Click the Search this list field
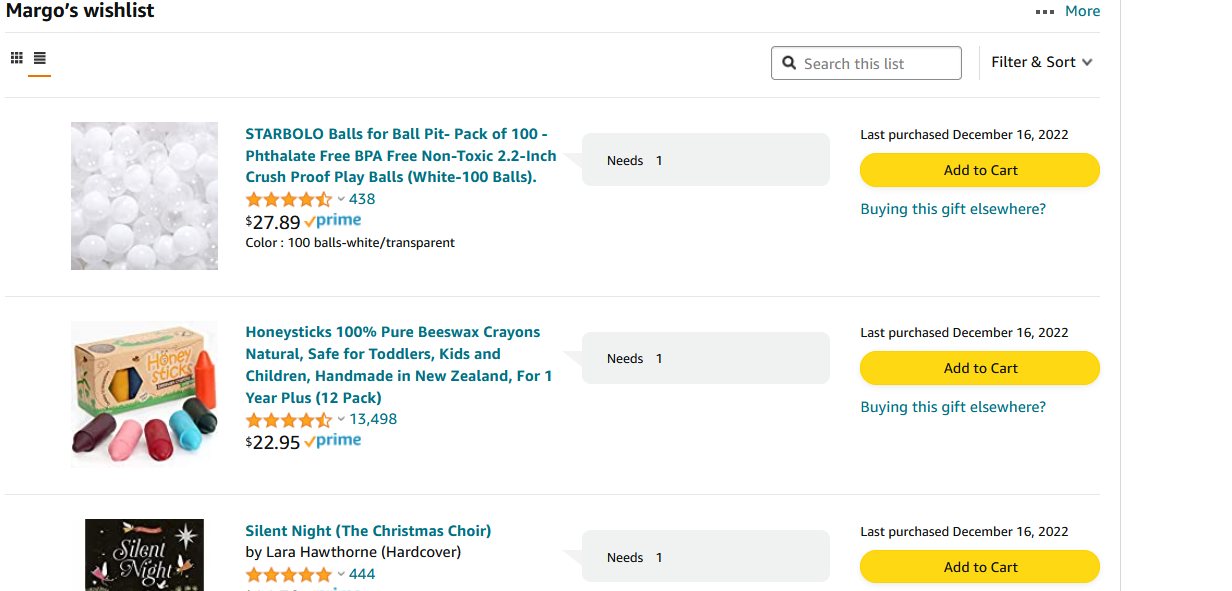The image size is (1232, 591). (x=866, y=63)
